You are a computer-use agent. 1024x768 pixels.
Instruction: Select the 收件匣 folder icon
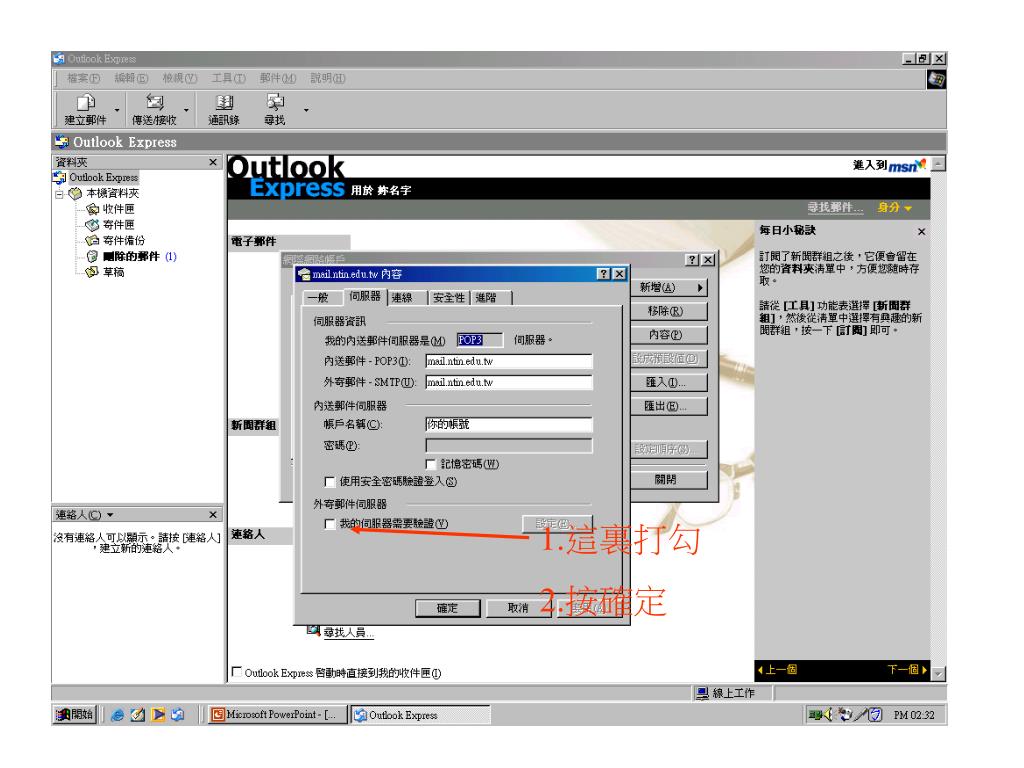pos(93,209)
